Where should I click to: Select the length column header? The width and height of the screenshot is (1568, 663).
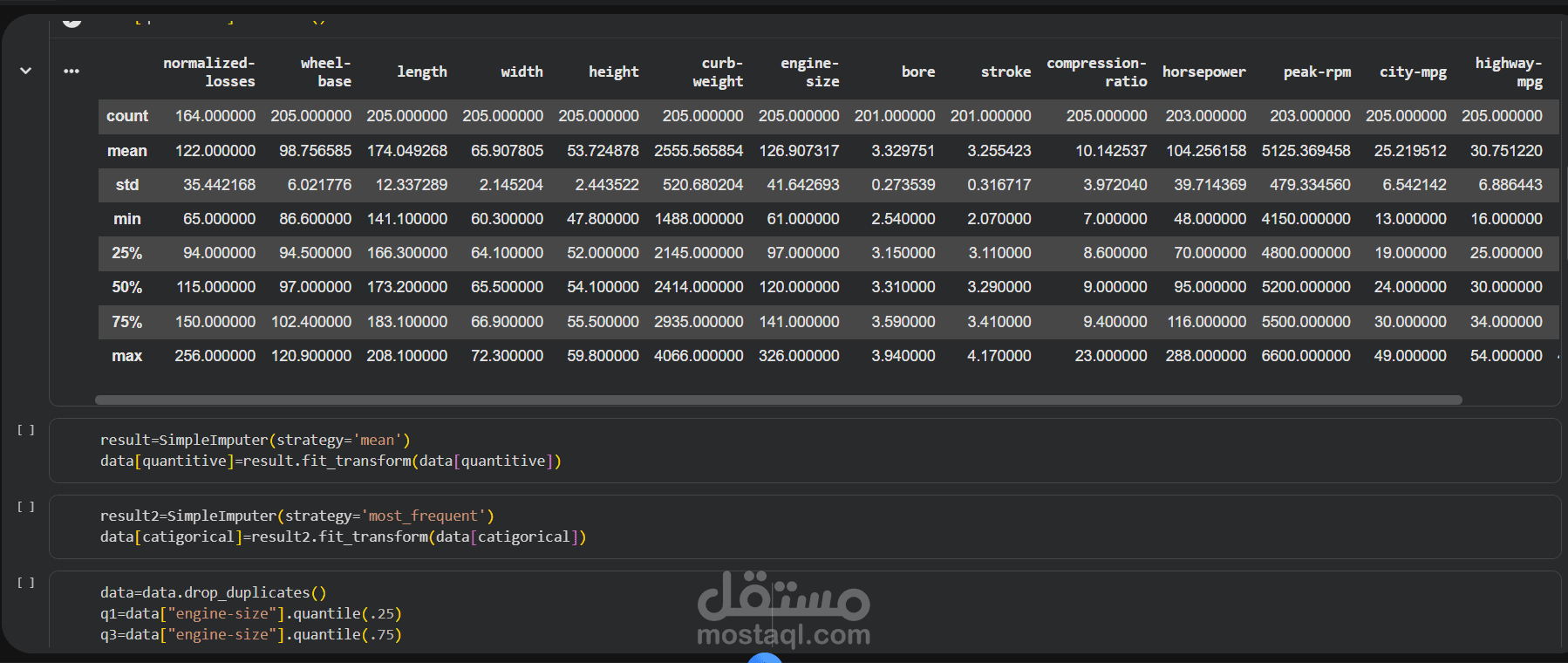[x=422, y=72]
